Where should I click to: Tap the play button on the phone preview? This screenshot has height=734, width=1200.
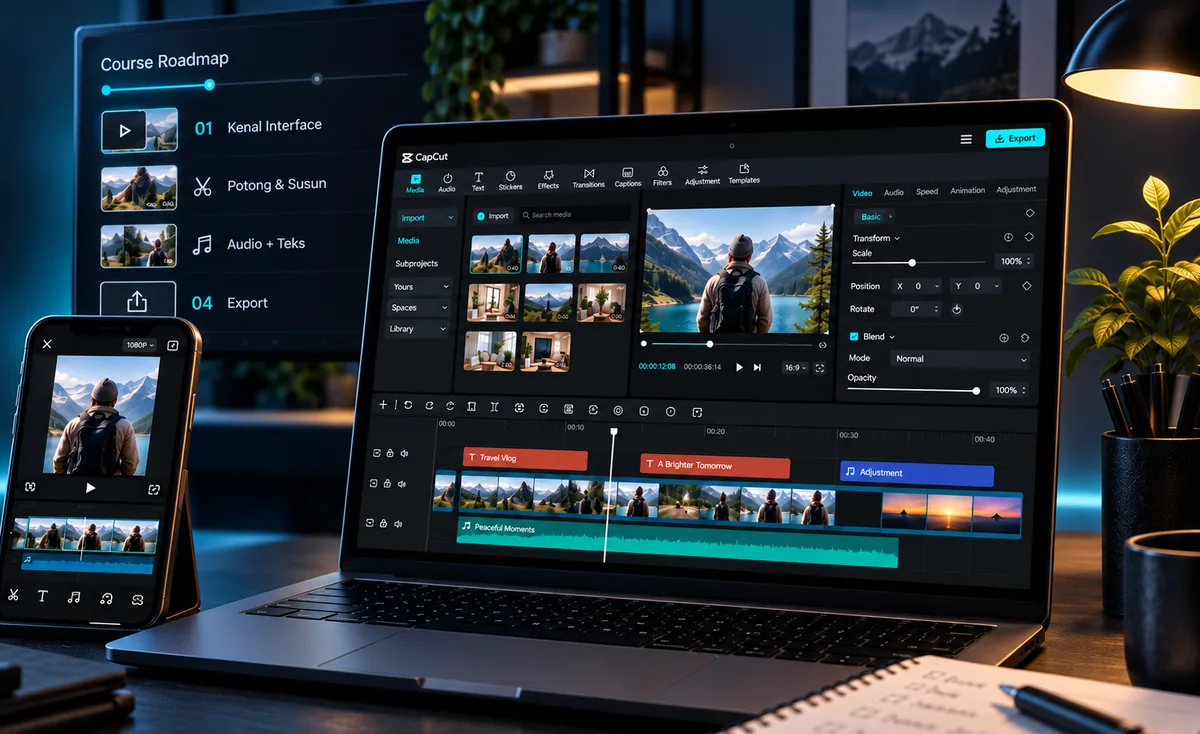(90, 488)
